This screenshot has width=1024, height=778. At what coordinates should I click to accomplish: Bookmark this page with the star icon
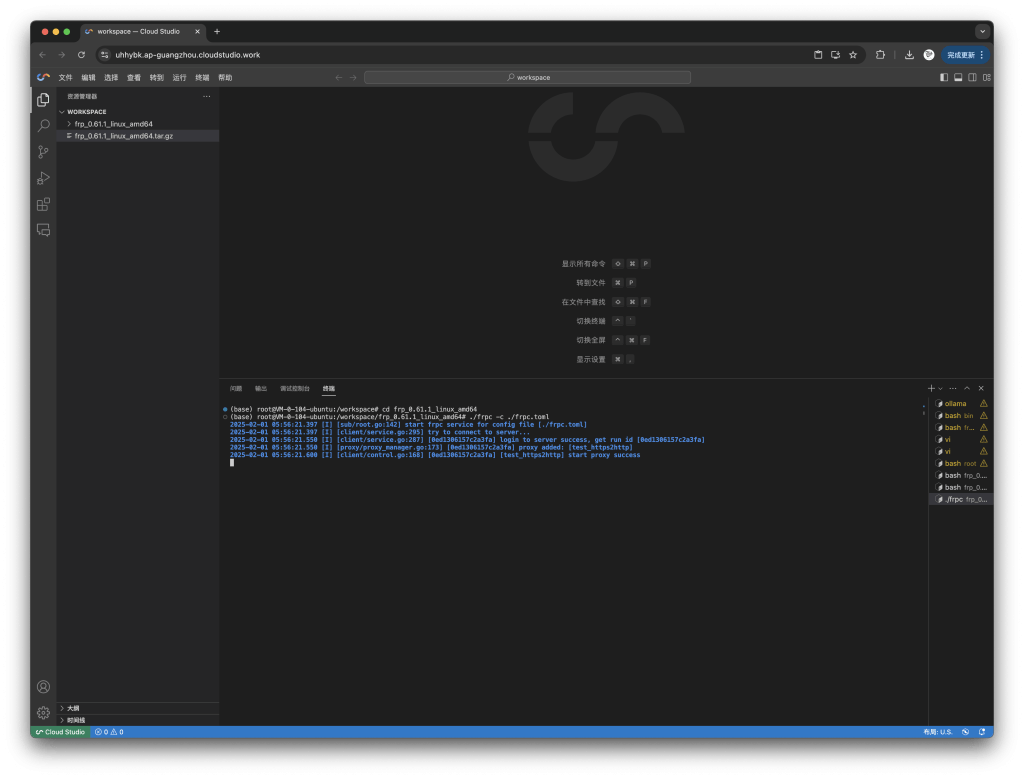pos(853,55)
